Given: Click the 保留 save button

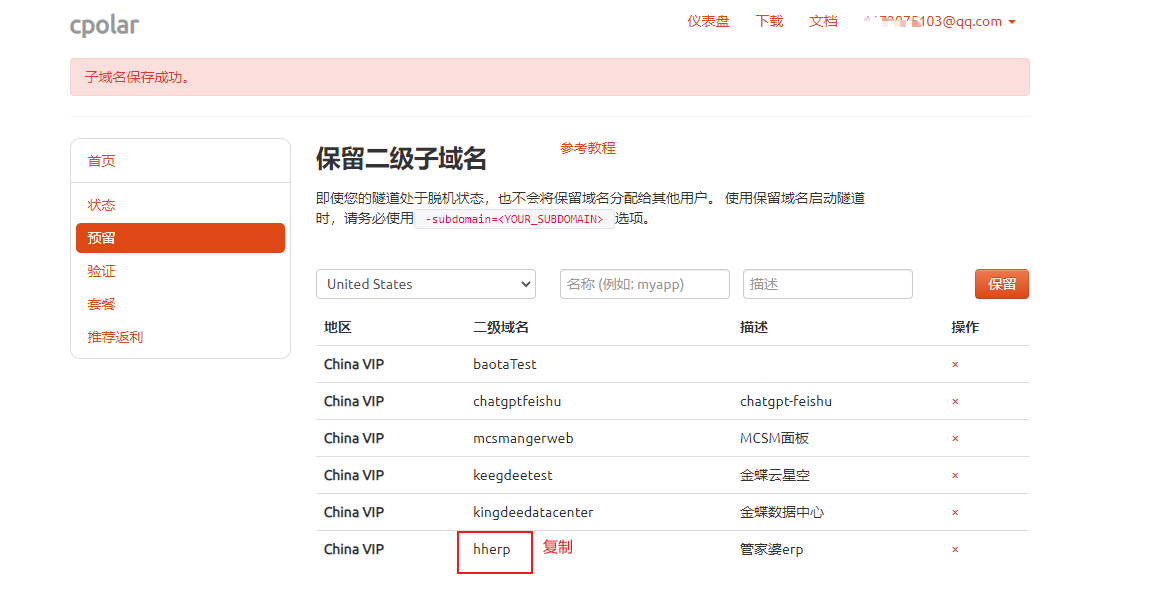Looking at the screenshot, I should click(x=1001, y=284).
